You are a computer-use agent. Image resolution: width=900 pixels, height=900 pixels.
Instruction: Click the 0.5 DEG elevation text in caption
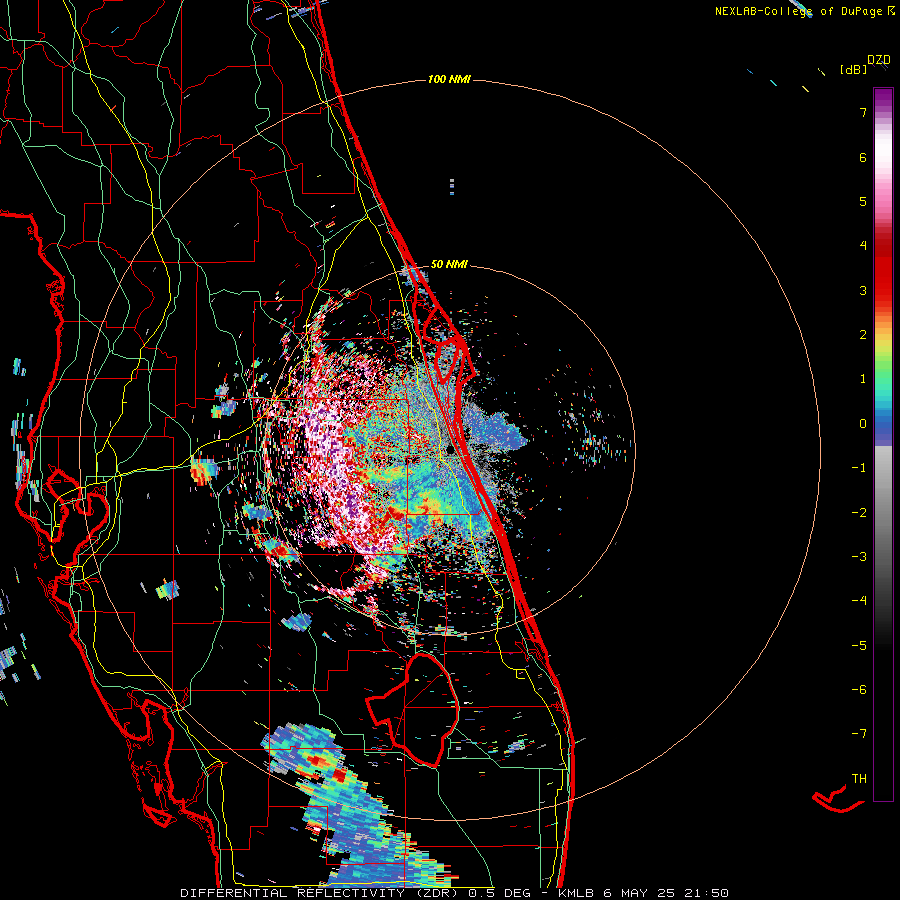point(499,893)
